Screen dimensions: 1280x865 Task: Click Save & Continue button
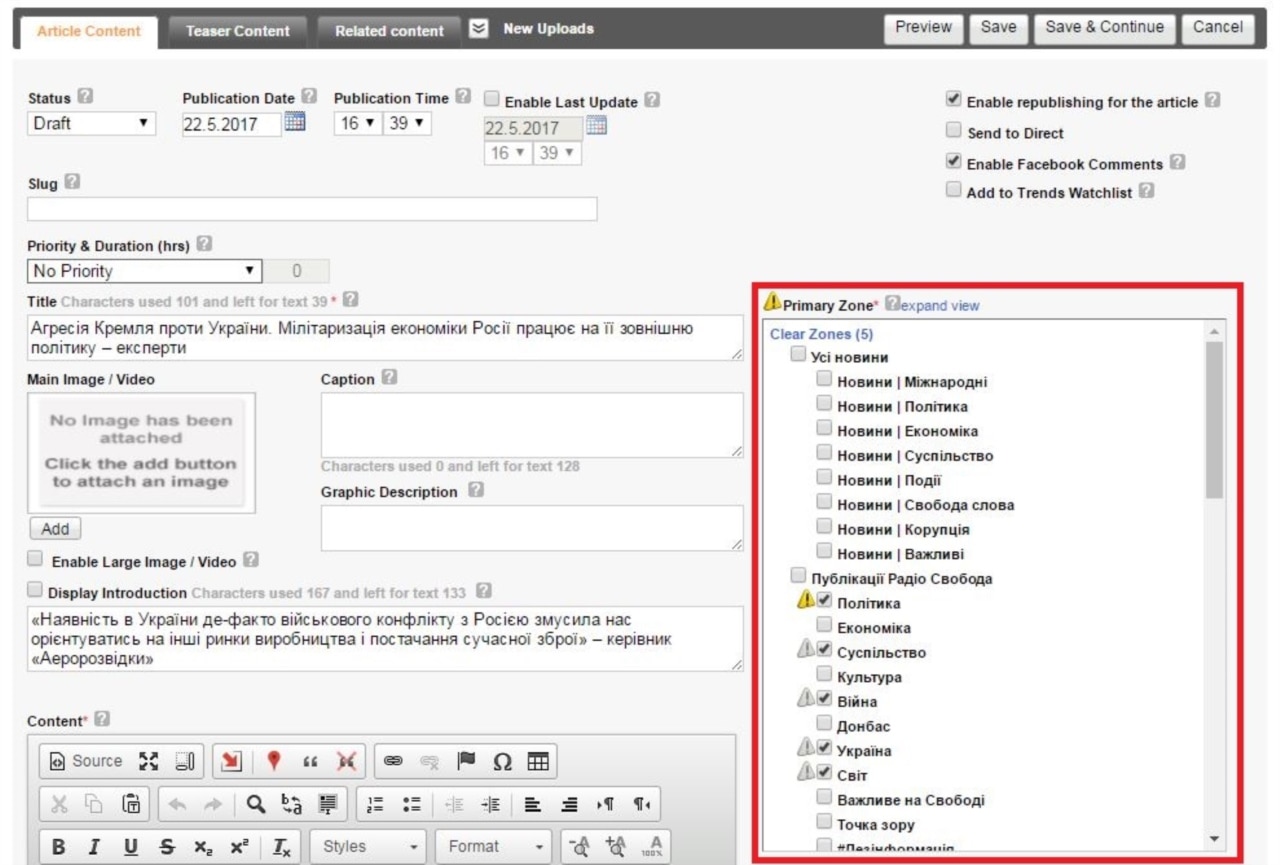(x=1104, y=28)
